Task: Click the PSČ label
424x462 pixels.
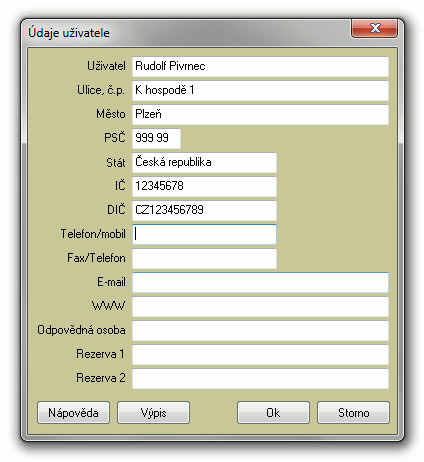Action: pos(115,137)
